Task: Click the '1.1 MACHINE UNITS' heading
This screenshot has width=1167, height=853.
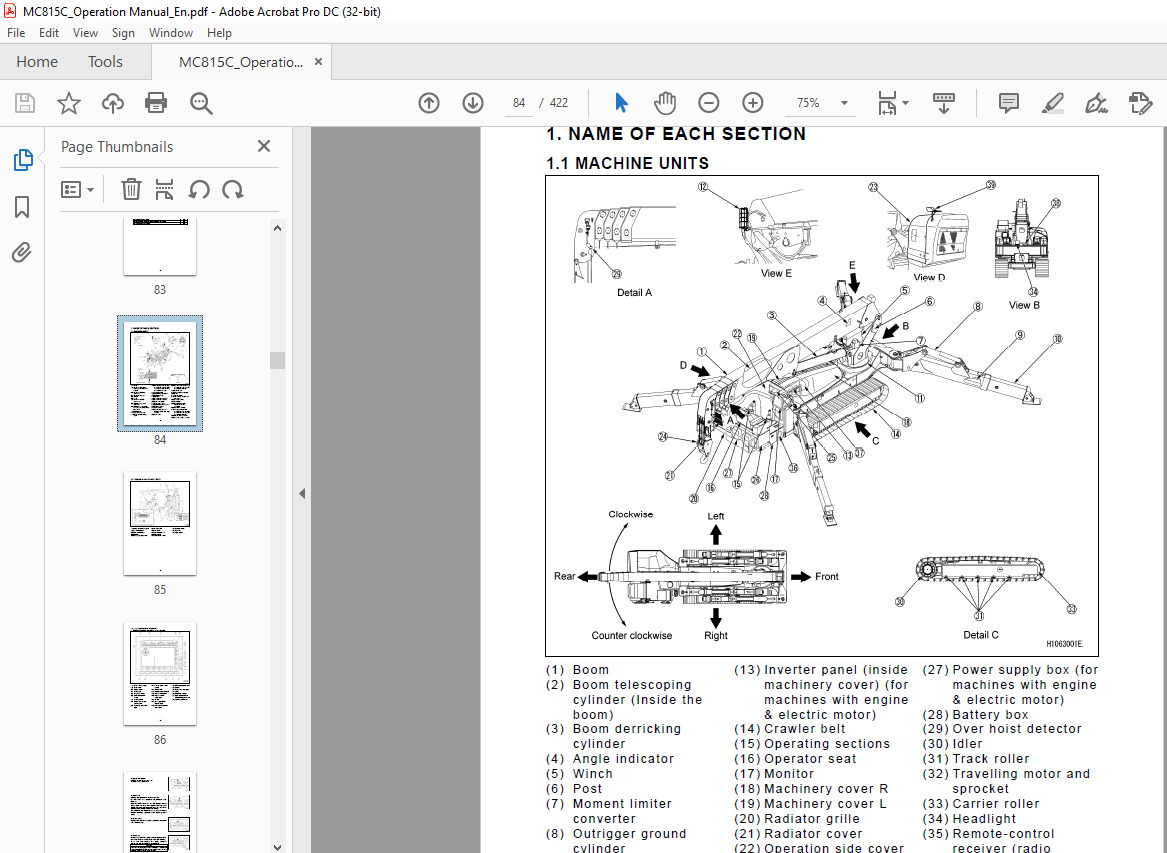Action: (627, 163)
